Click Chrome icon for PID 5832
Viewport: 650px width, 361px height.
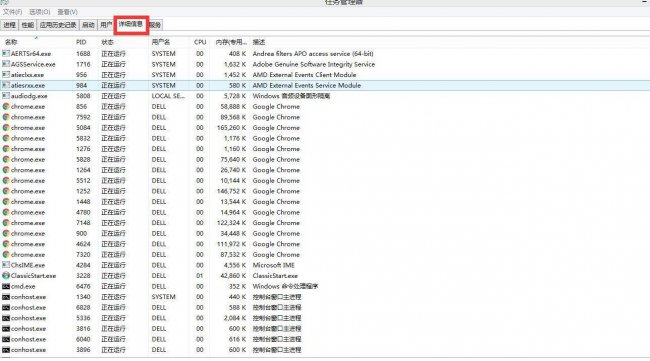(6, 138)
